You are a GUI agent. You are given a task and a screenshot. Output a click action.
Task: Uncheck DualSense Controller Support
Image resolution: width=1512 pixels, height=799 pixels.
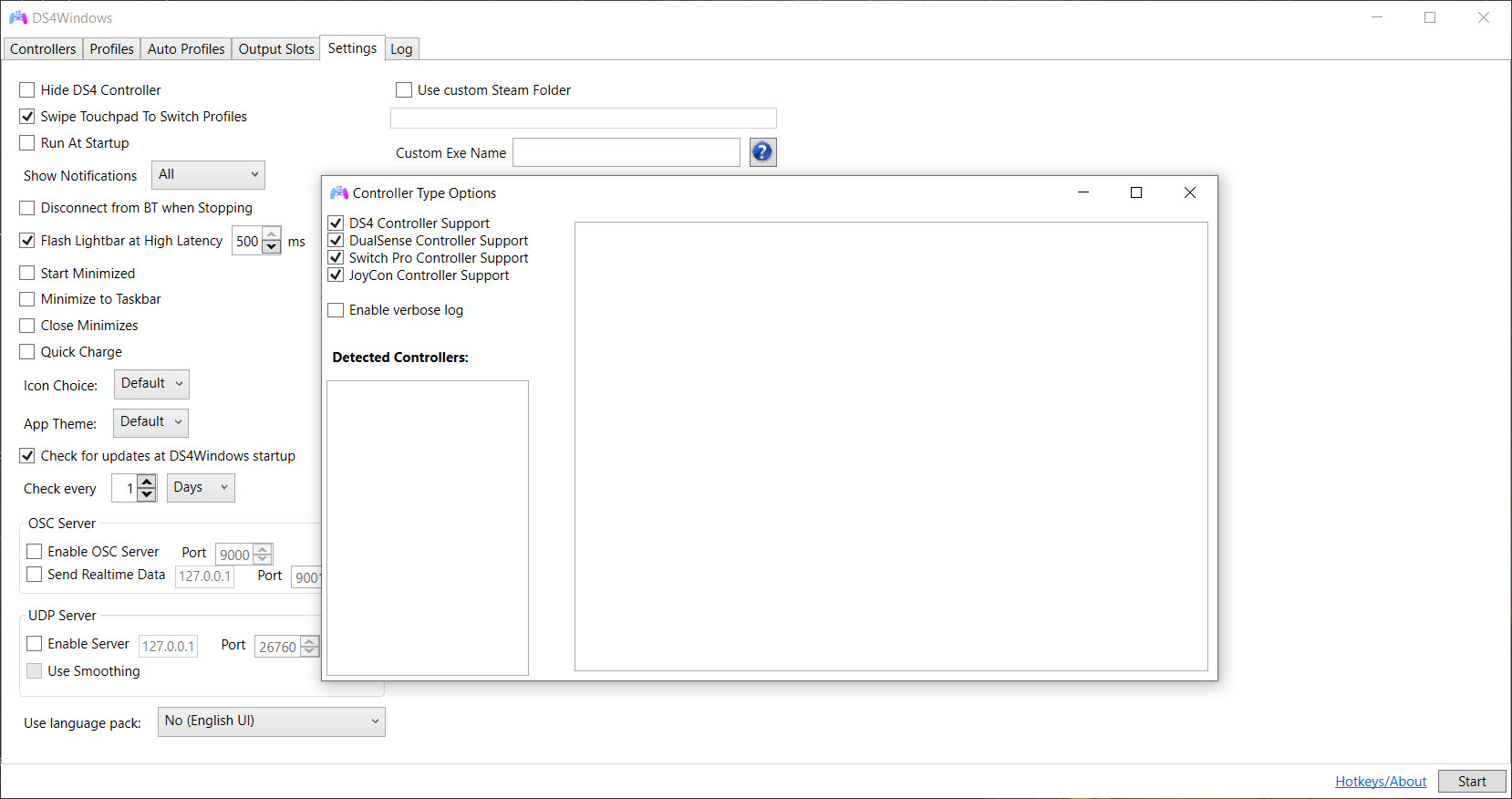click(x=336, y=240)
